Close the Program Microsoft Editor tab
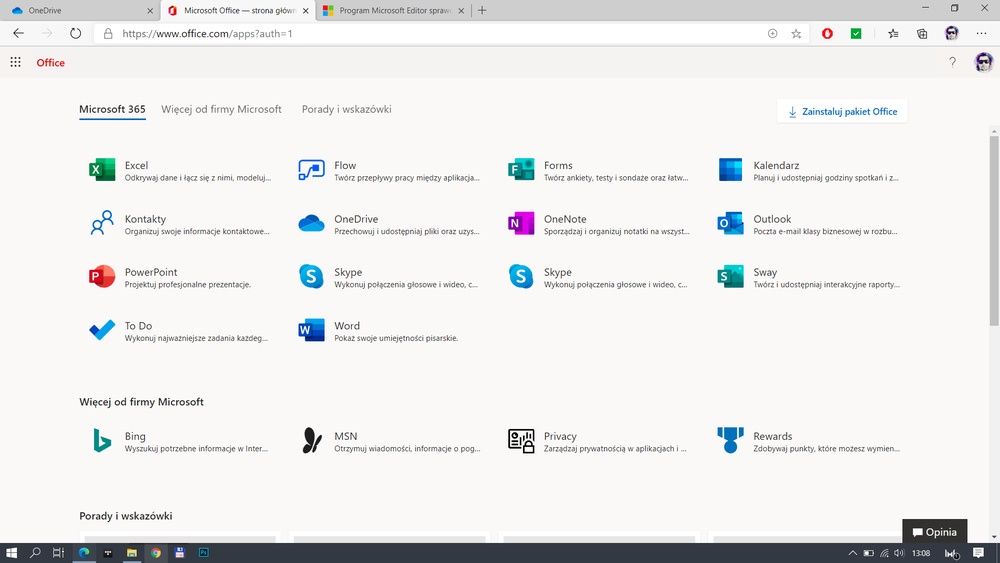The width and height of the screenshot is (1000, 563). pyautogui.click(x=461, y=11)
